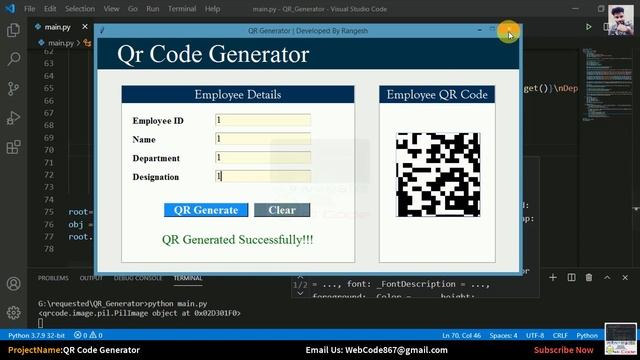Focus the Employee ID input field

263,120
